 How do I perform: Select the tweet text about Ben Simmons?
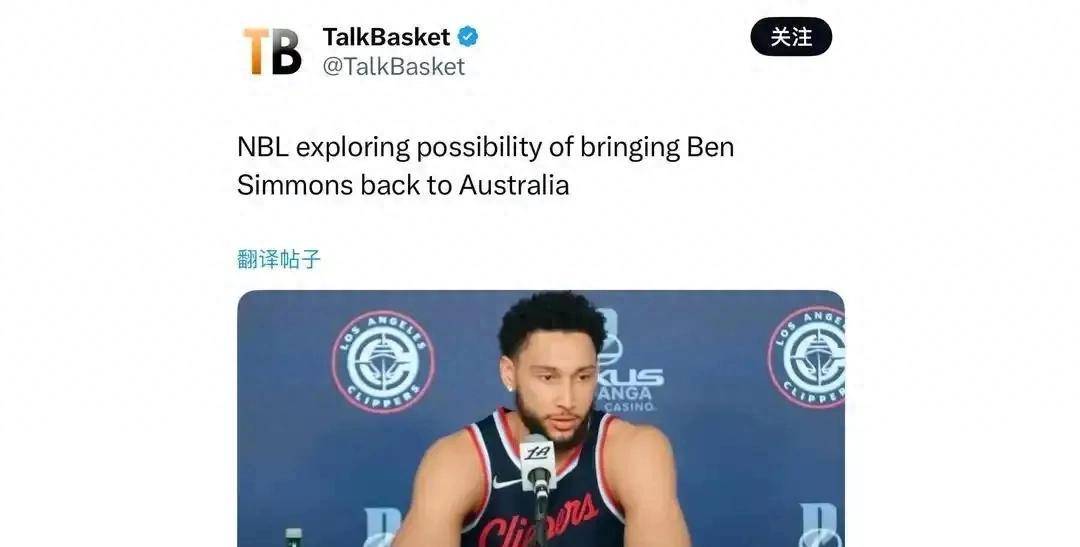coord(485,166)
